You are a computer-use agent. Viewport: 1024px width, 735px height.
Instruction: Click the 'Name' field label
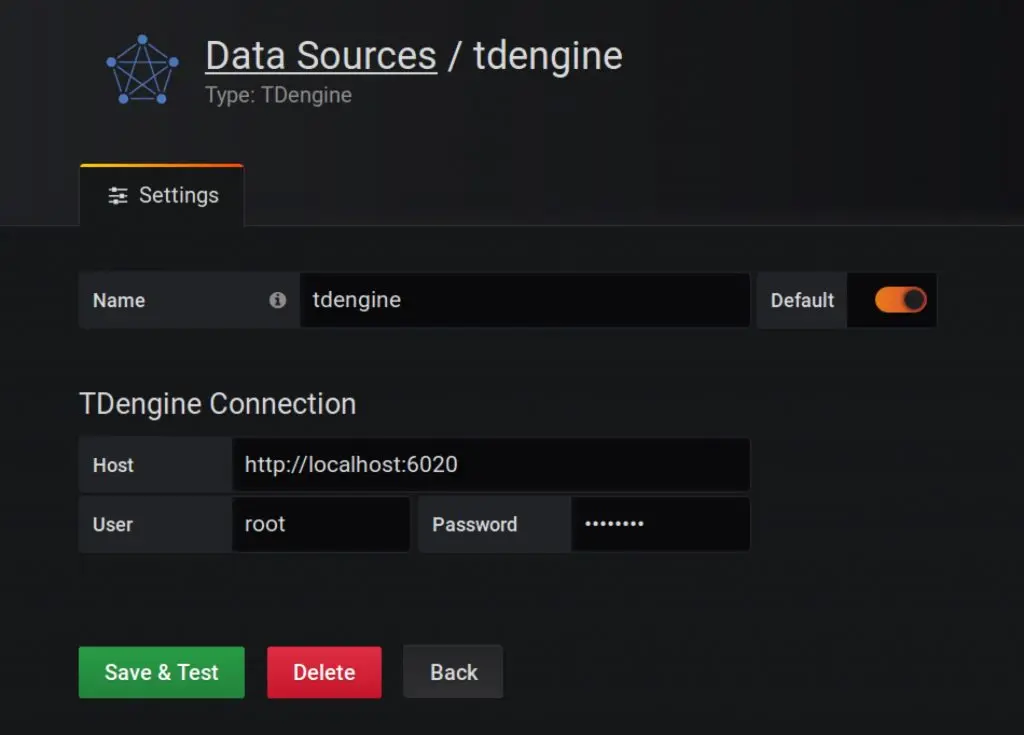coord(119,301)
